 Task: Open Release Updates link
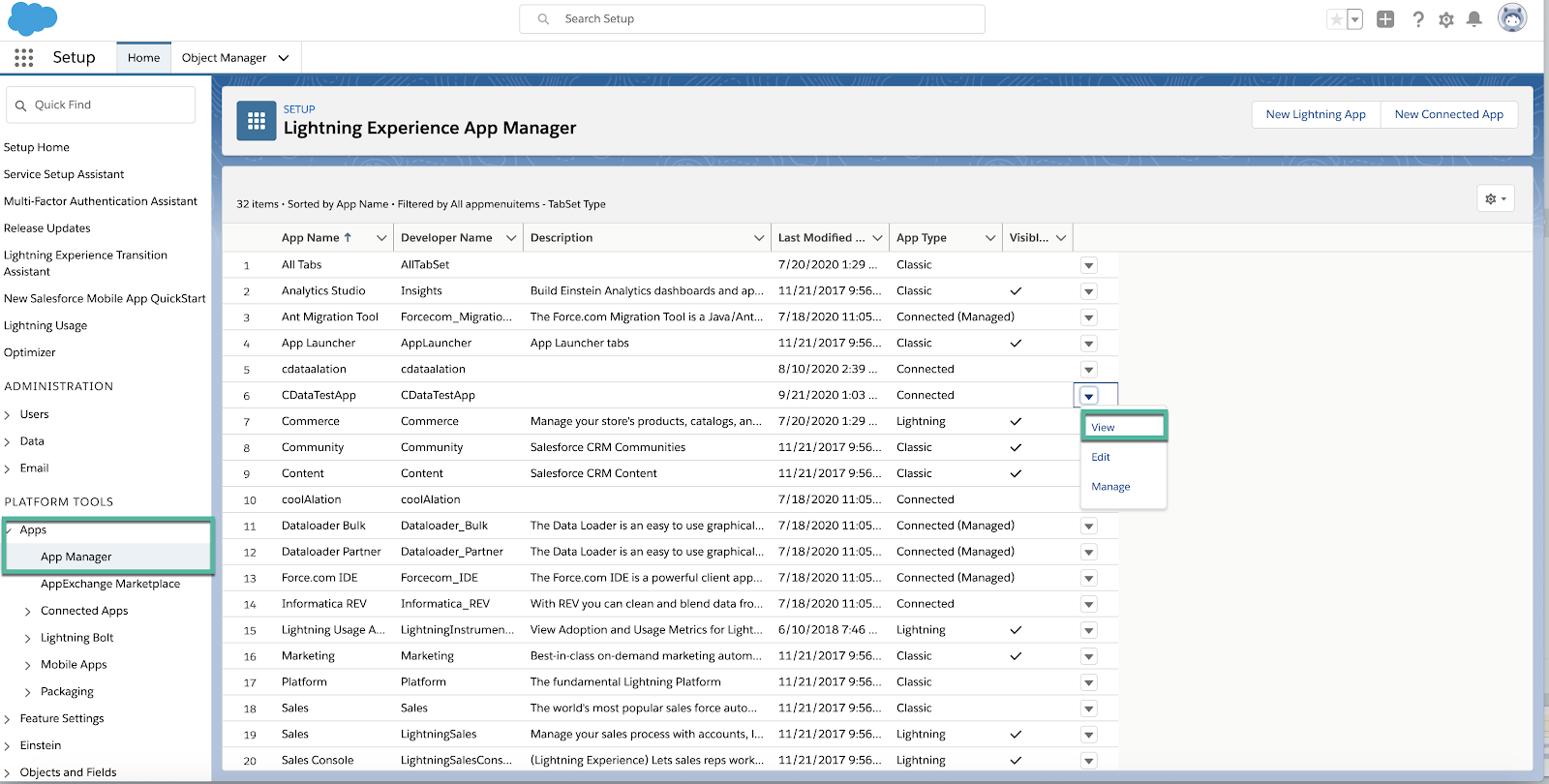[47, 228]
